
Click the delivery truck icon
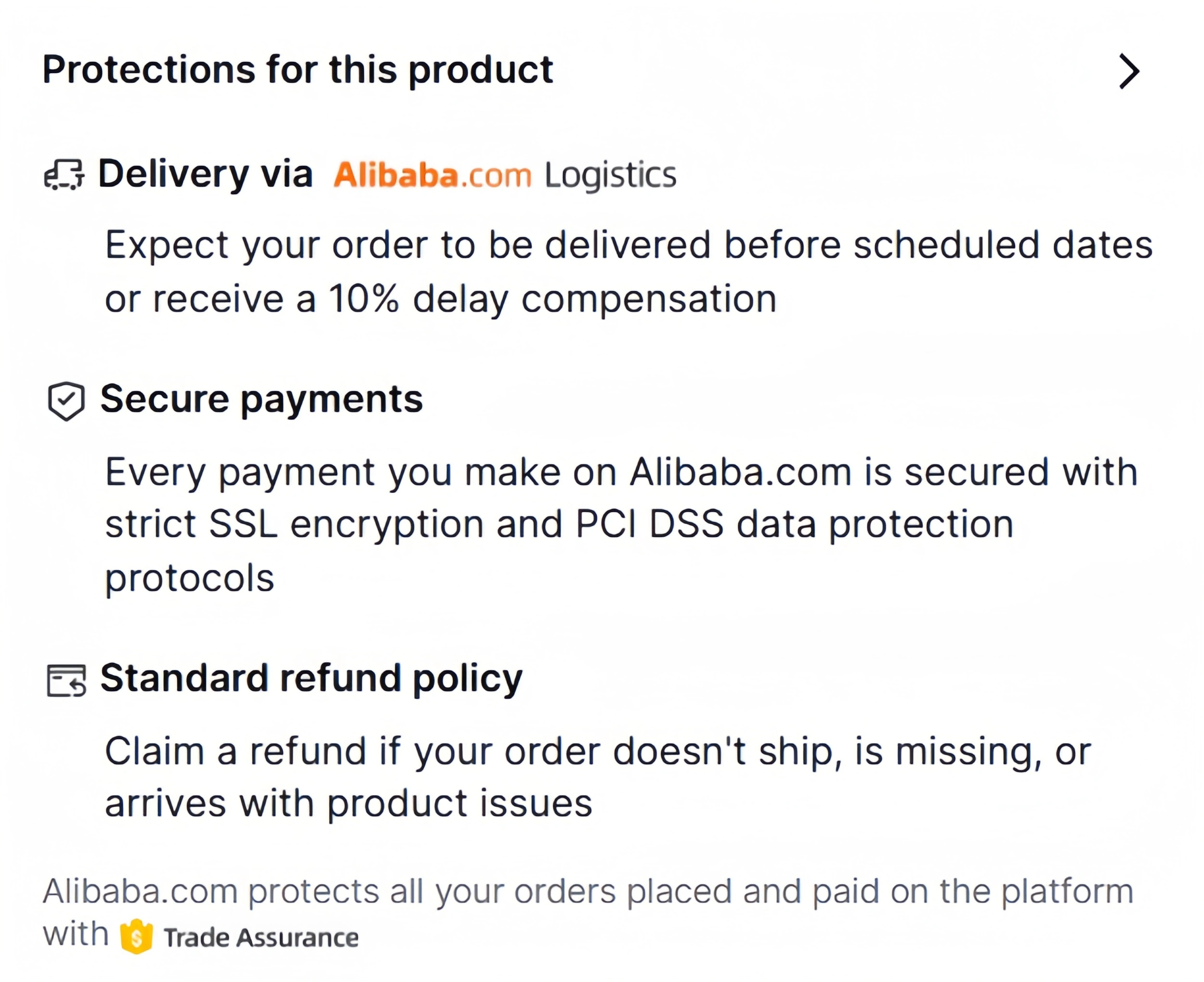[64, 174]
